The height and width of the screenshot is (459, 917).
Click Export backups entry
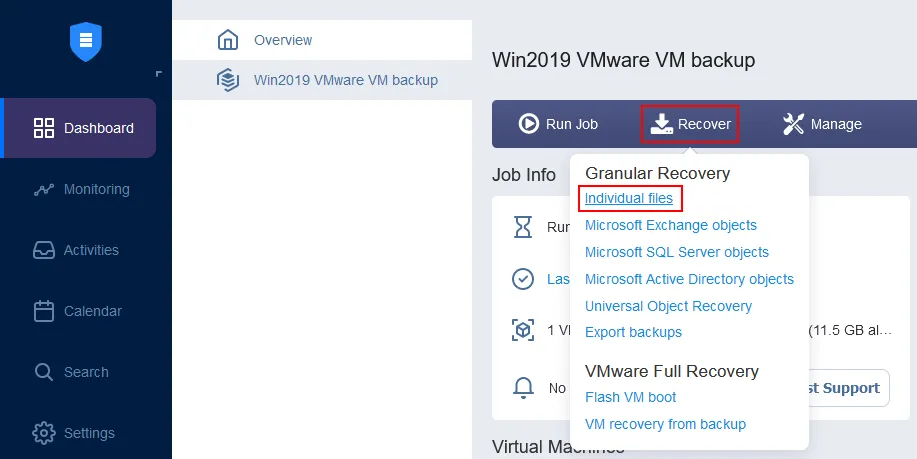[633, 332]
